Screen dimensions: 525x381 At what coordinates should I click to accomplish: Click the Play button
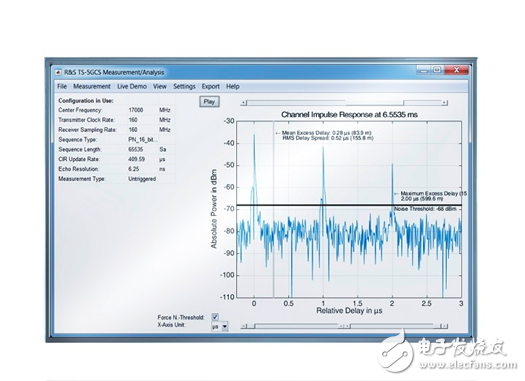(x=209, y=102)
